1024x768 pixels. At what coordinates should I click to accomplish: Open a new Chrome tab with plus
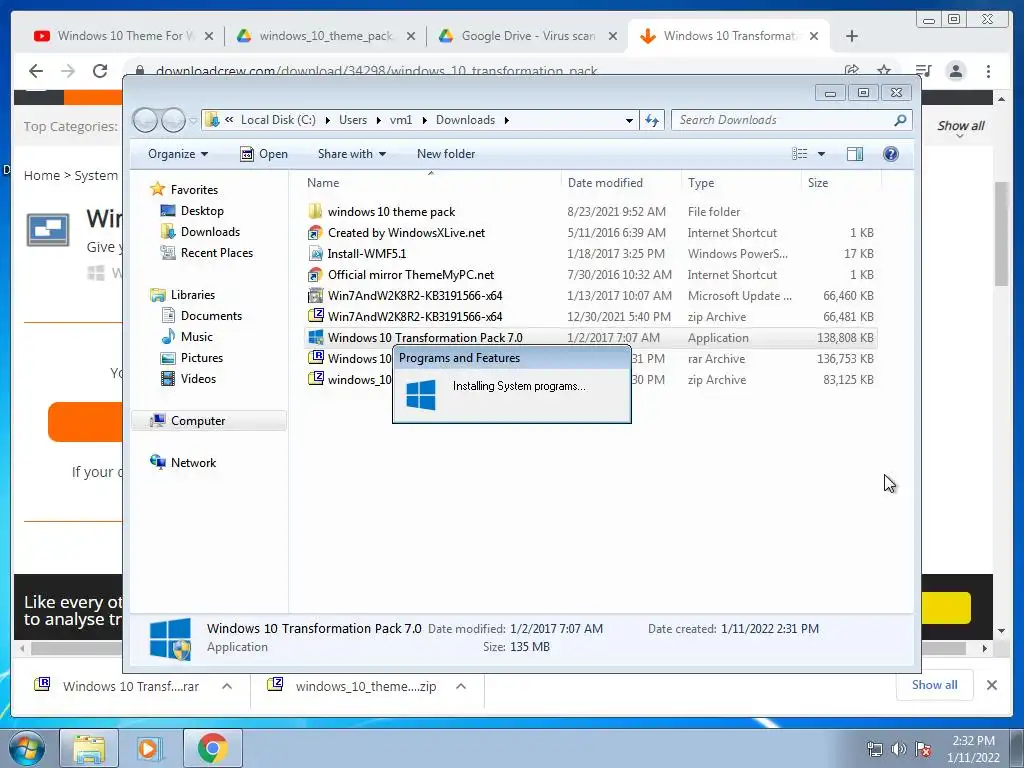852,36
